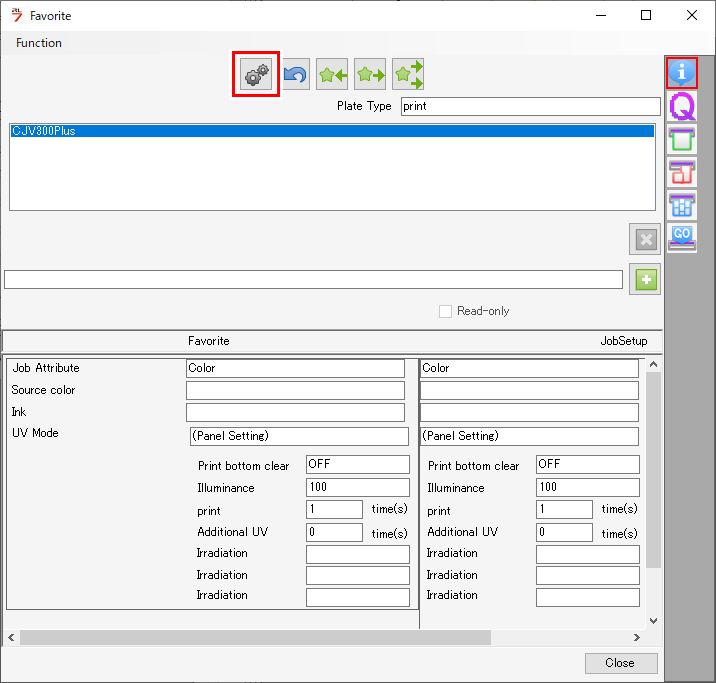
Task: Open the blue info icon in sidebar
Action: click(x=682, y=73)
